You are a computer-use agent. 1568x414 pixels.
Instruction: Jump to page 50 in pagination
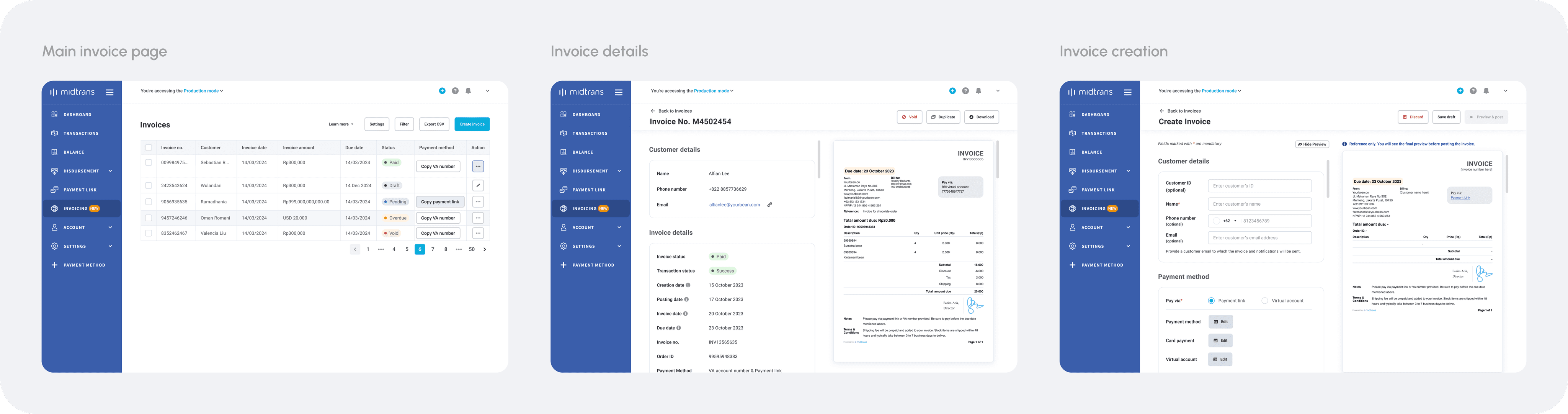pos(472,249)
